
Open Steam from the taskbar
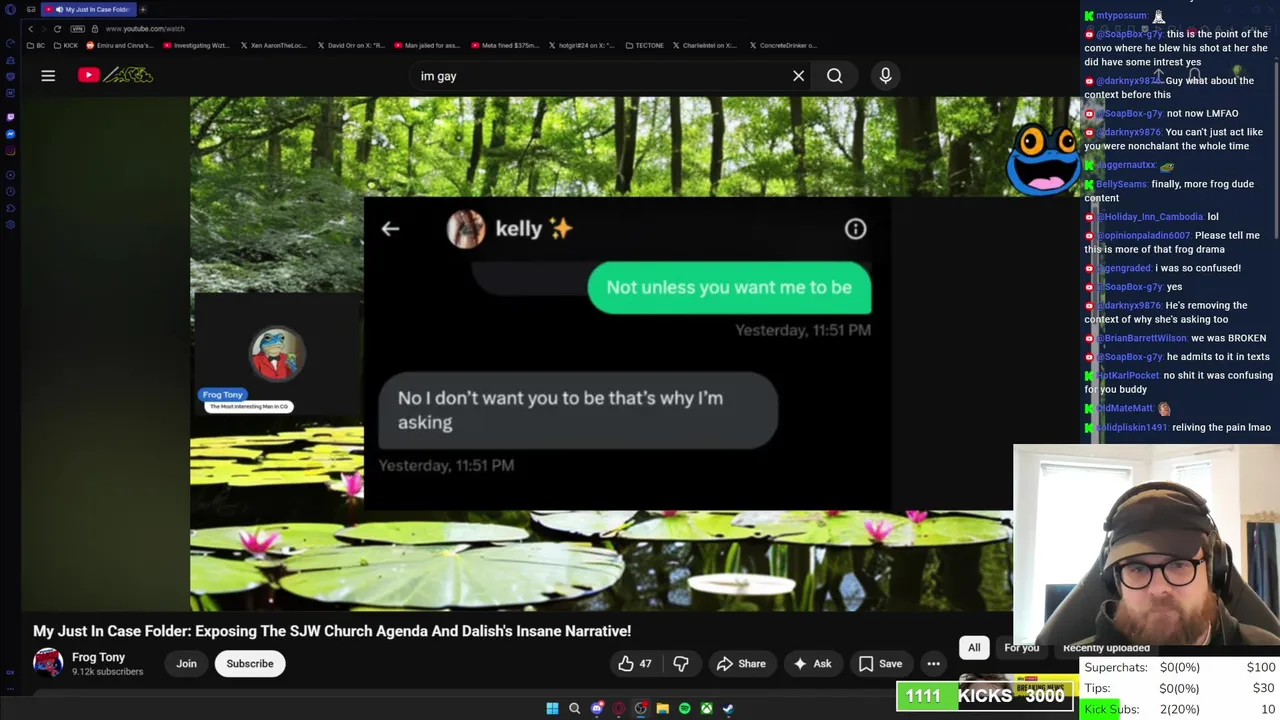[x=728, y=708]
